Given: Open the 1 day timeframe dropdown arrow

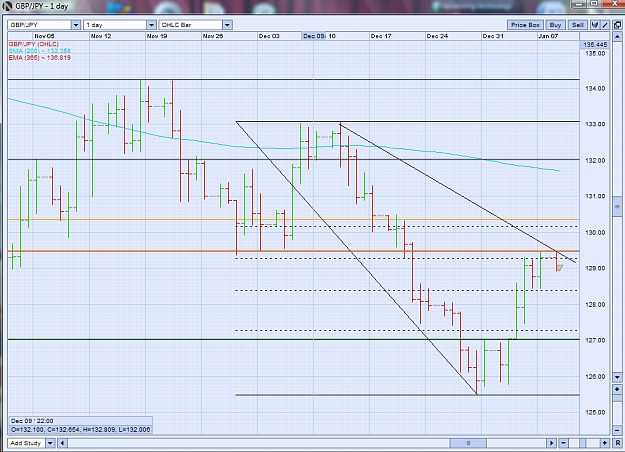Looking at the screenshot, I should coord(151,25).
